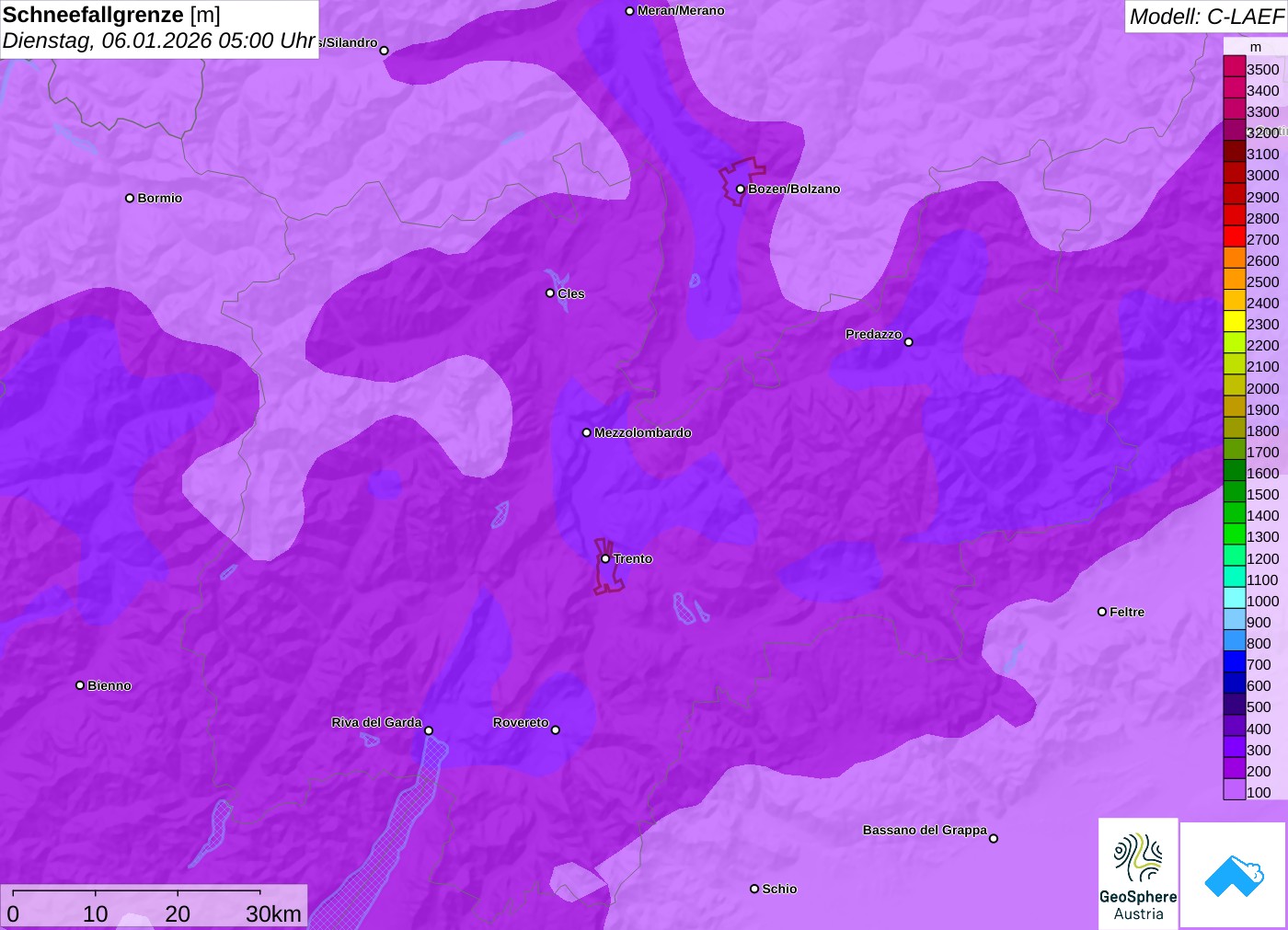
Task: Click the legend value '3000'
Action: point(1263,176)
